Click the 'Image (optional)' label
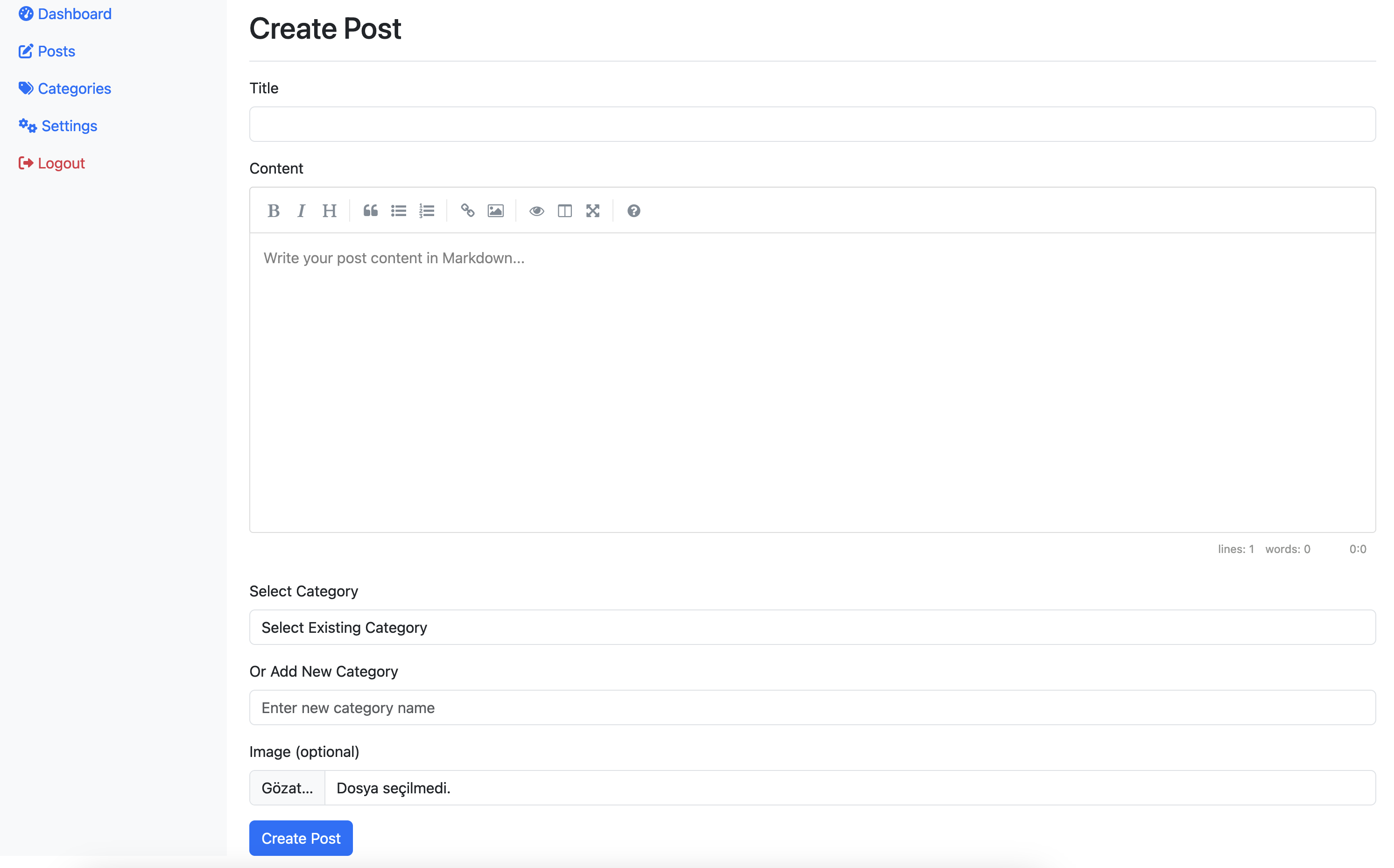Image resolution: width=1394 pixels, height=868 pixels. coord(304,751)
